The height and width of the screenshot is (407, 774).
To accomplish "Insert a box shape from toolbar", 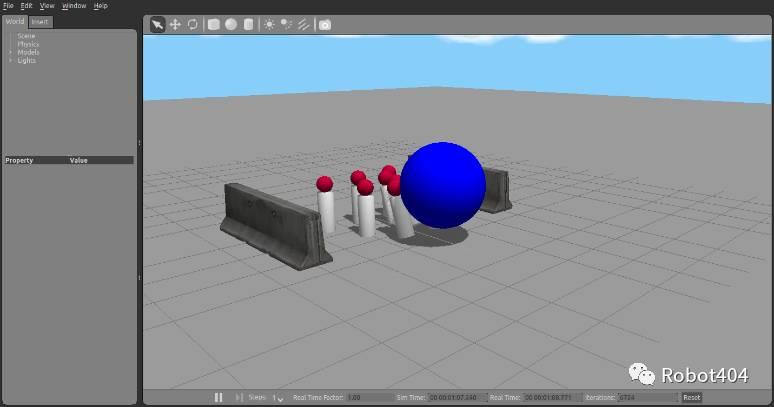I will pyautogui.click(x=213, y=25).
